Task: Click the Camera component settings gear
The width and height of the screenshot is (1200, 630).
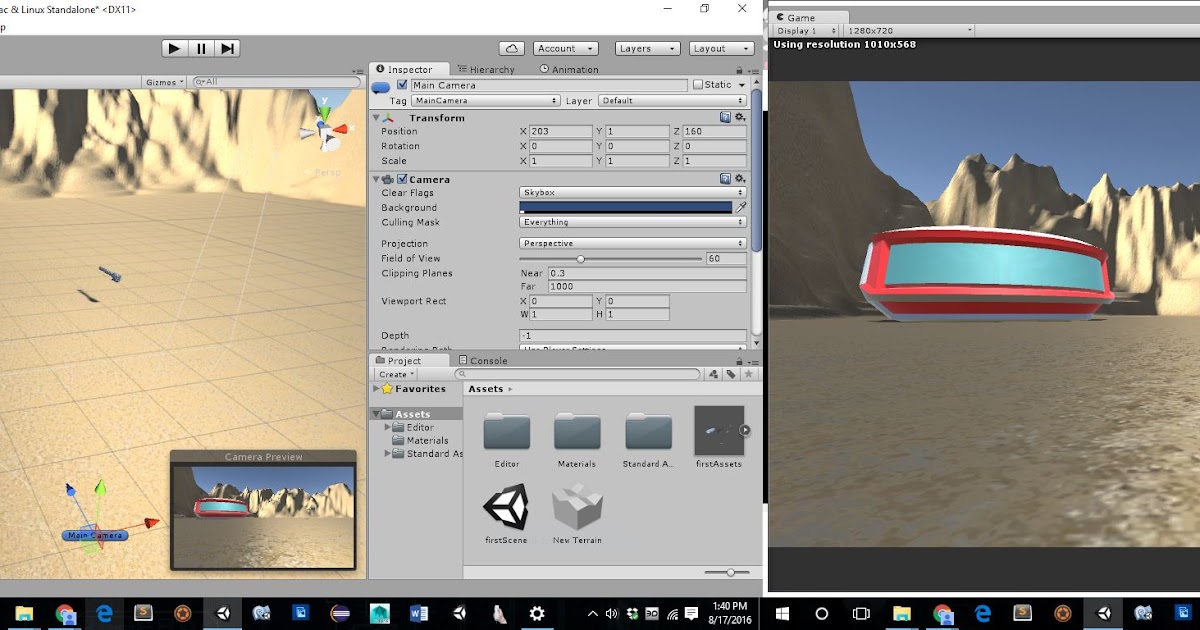Action: click(740, 178)
